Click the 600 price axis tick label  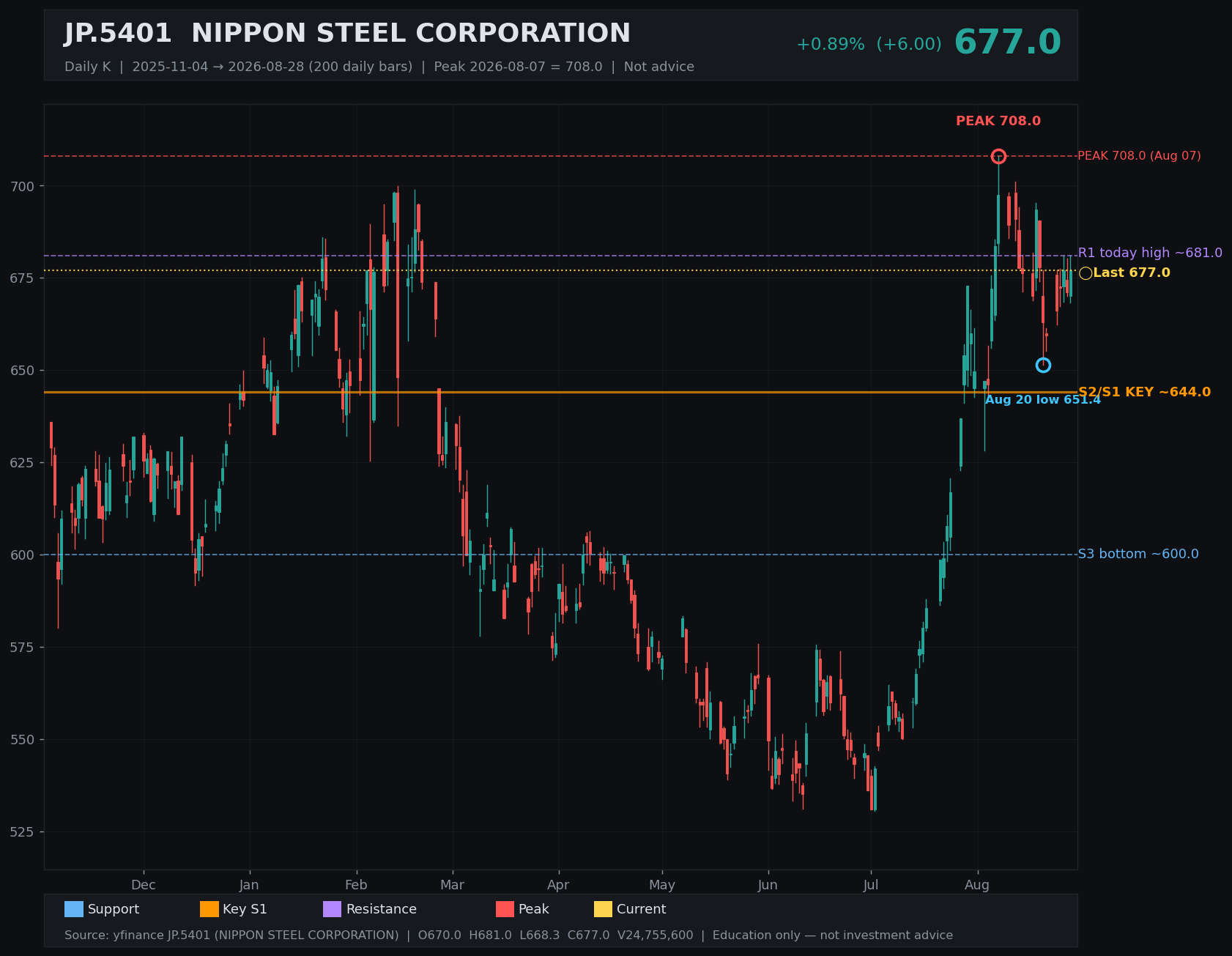[x=23, y=555]
